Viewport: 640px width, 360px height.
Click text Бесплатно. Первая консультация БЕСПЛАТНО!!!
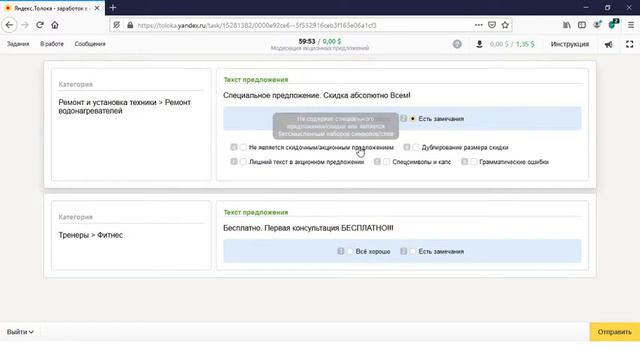[308, 228]
